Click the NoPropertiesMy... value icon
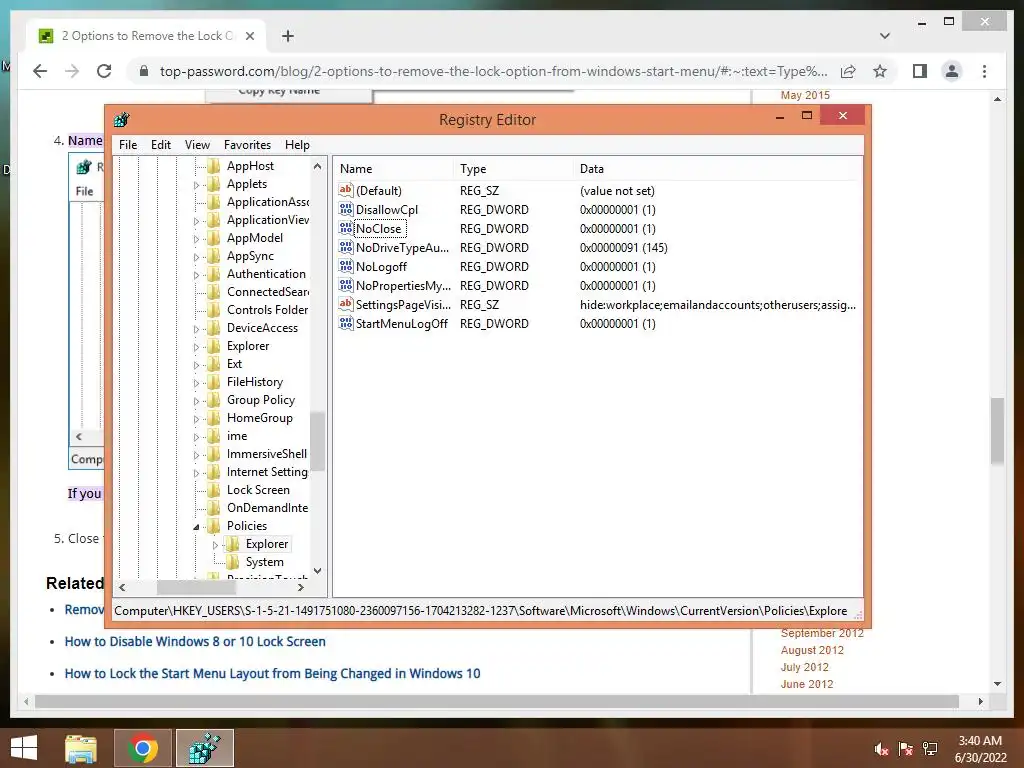This screenshot has width=1024, height=768. 345,285
